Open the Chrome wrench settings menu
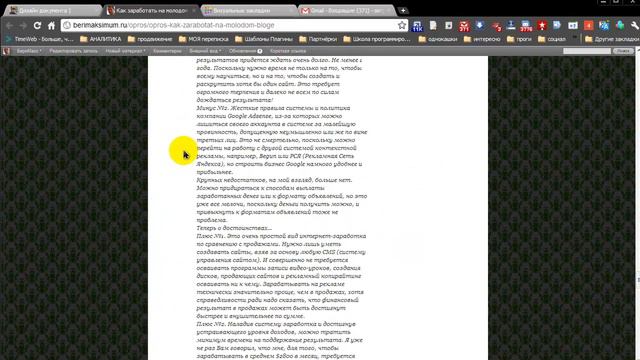This screenshot has height=360, width=640. 635,26
